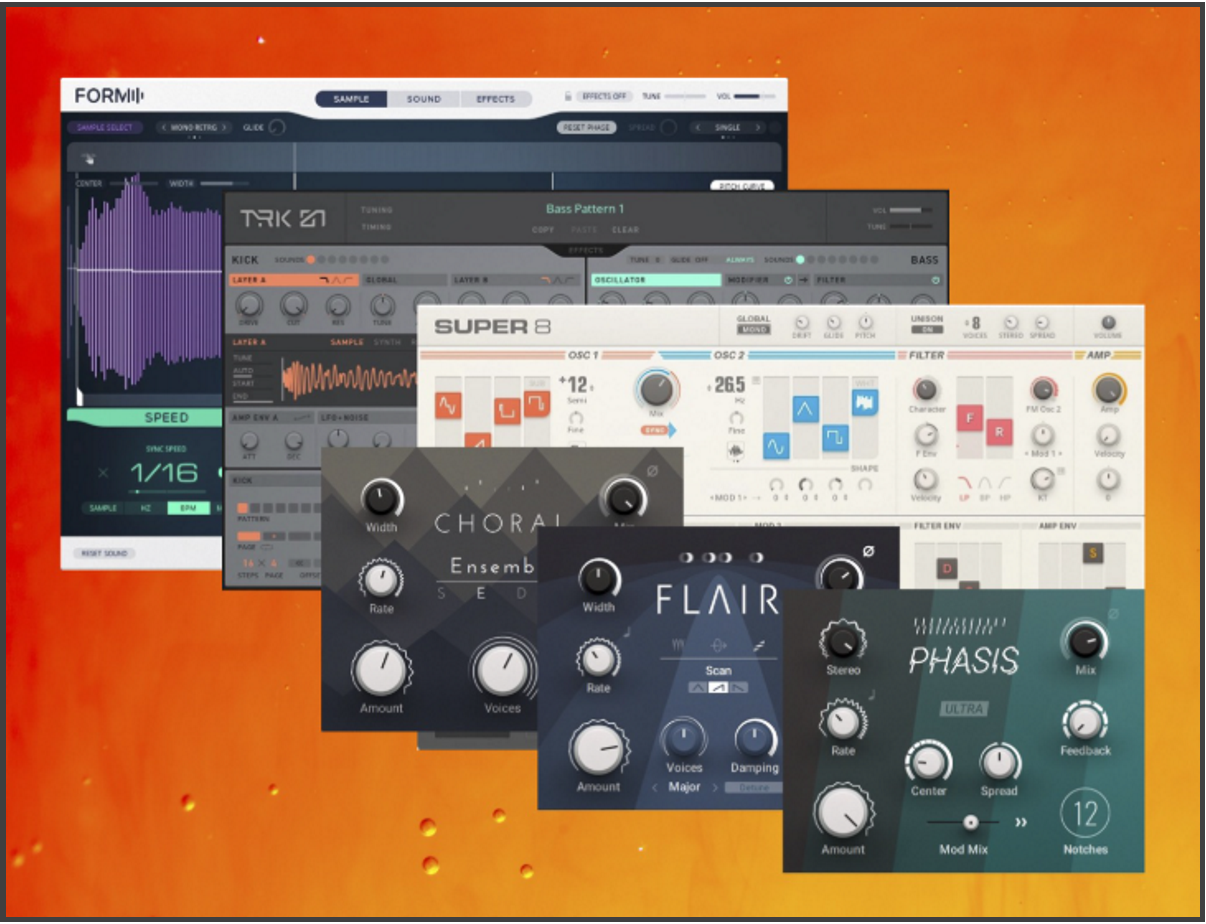
Task: Click the Speed header in Form
Action: 146,417
